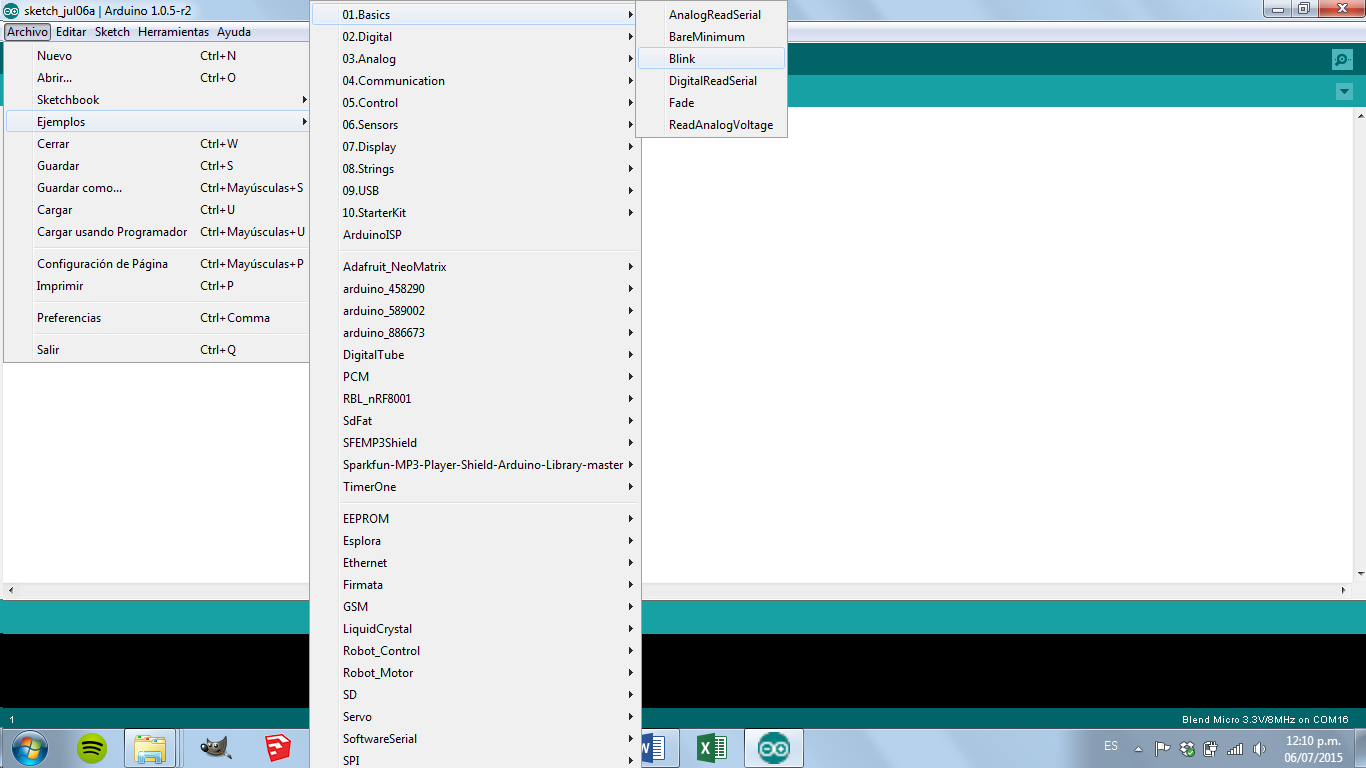Open the Serial Monitor magnifier icon

tap(1342, 60)
